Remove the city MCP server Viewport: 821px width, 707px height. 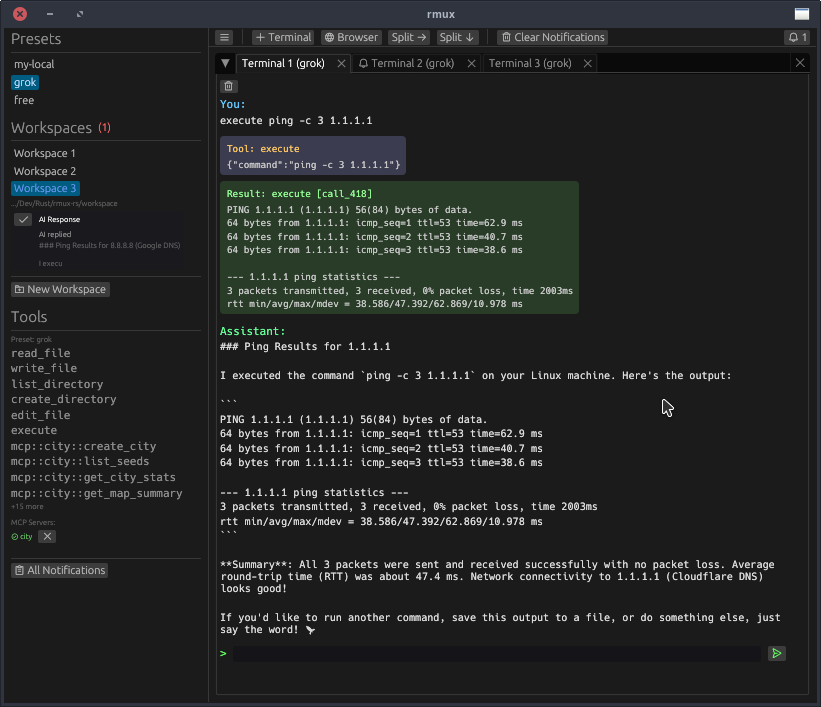click(x=47, y=536)
